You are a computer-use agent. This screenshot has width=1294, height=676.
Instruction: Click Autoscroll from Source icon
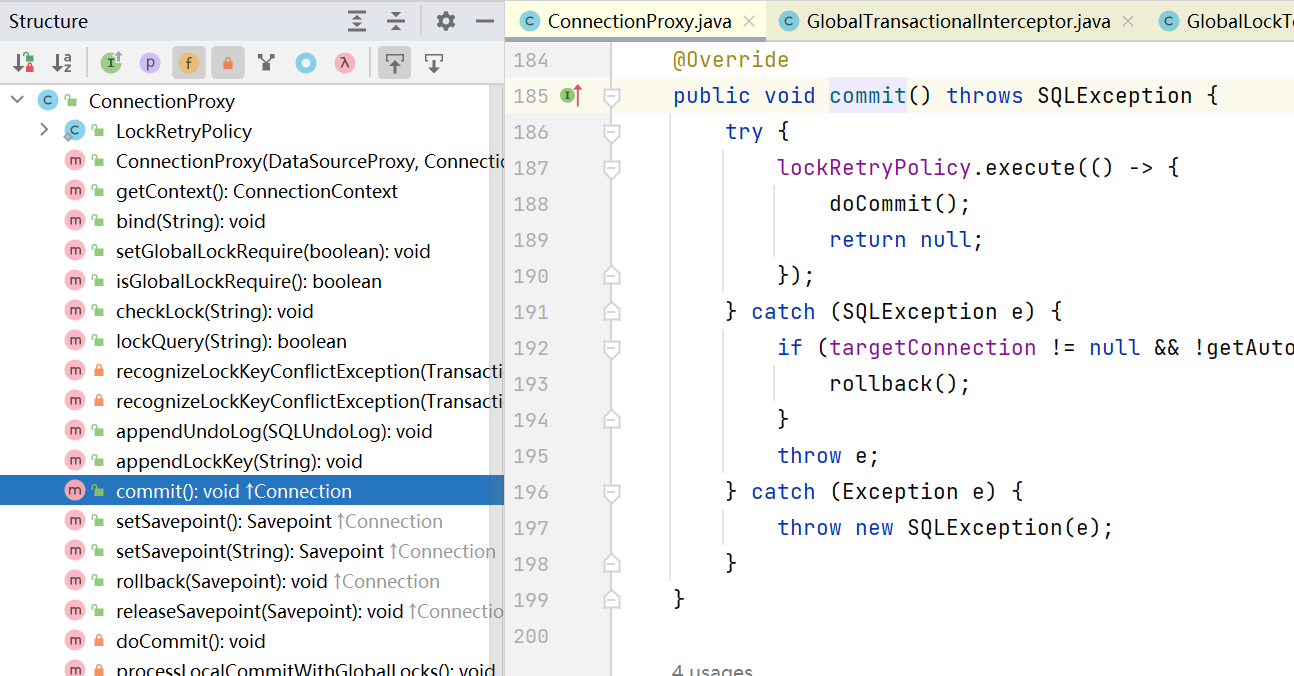(x=434, y=63)
